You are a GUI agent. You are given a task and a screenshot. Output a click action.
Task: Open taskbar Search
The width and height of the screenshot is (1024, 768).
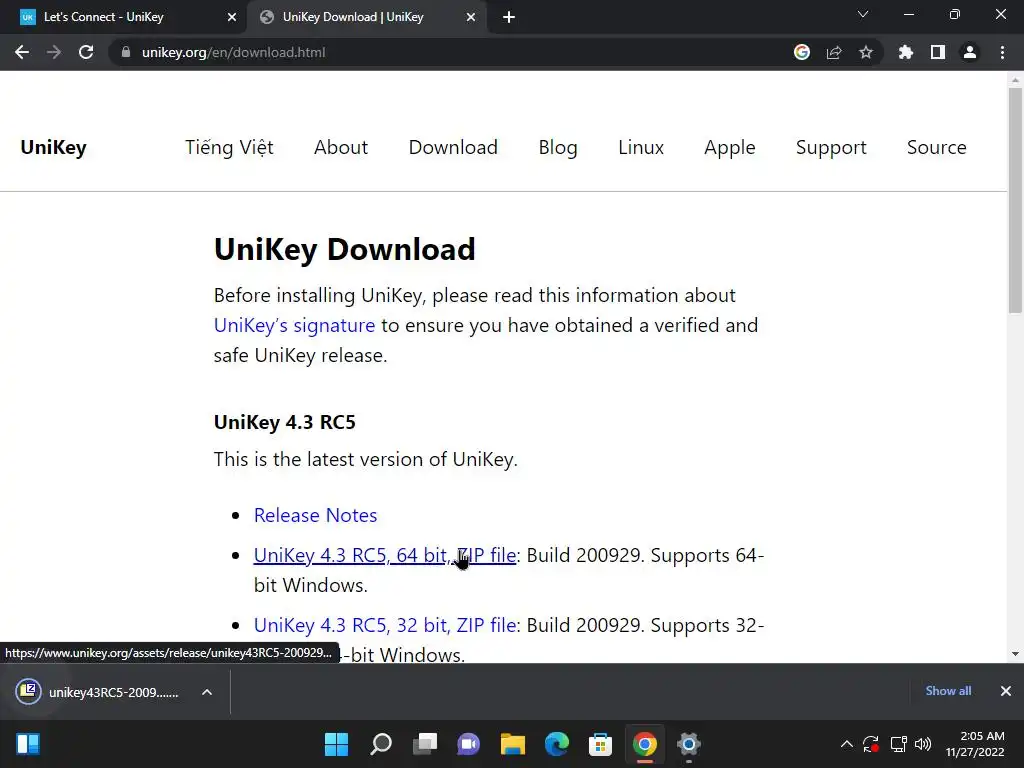[381, 744]
